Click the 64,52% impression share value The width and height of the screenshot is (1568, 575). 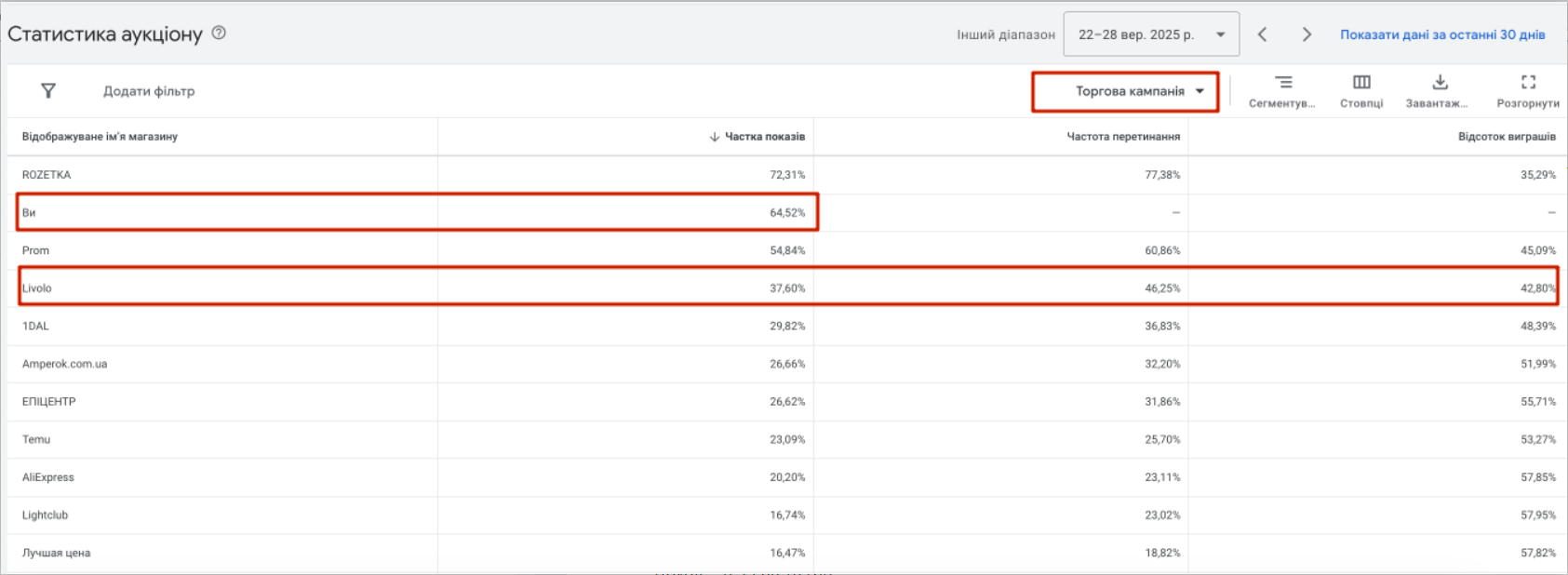(x=787, y=213)
